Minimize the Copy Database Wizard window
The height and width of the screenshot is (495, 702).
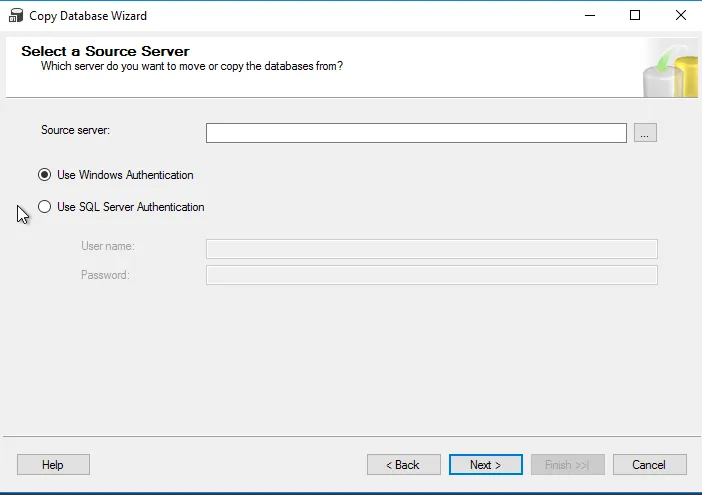(587, 16)
